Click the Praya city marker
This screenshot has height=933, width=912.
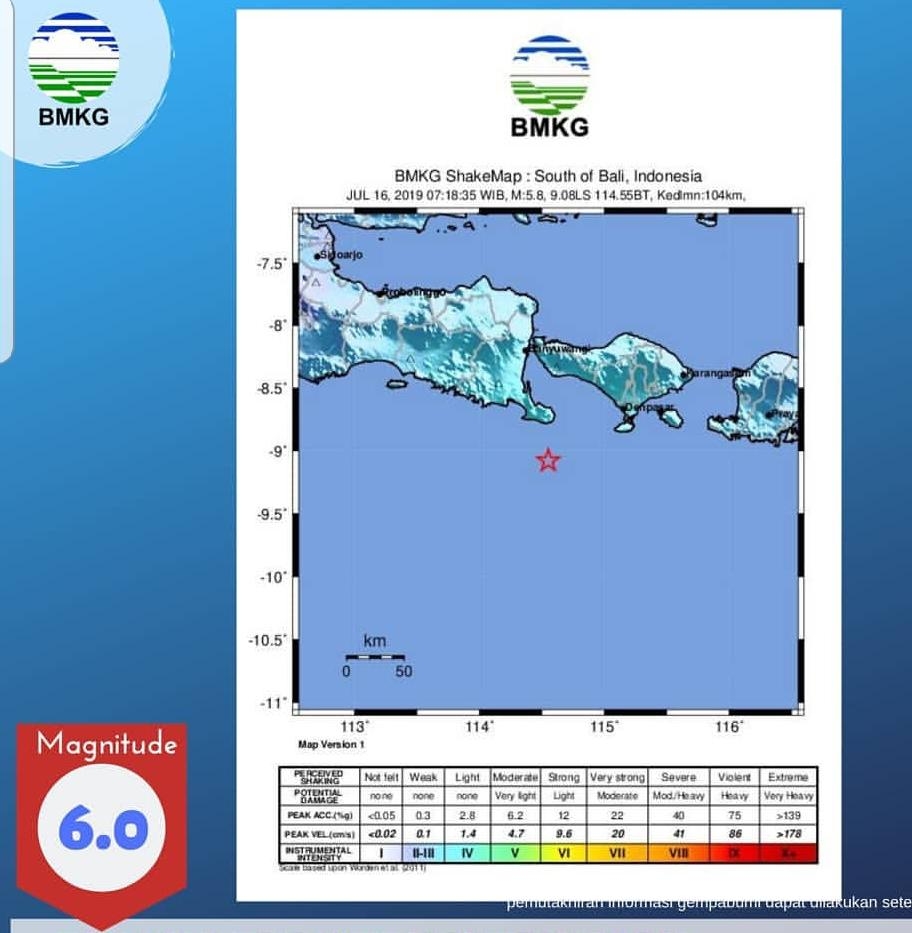pyautogui.click(x=769, y=414)
